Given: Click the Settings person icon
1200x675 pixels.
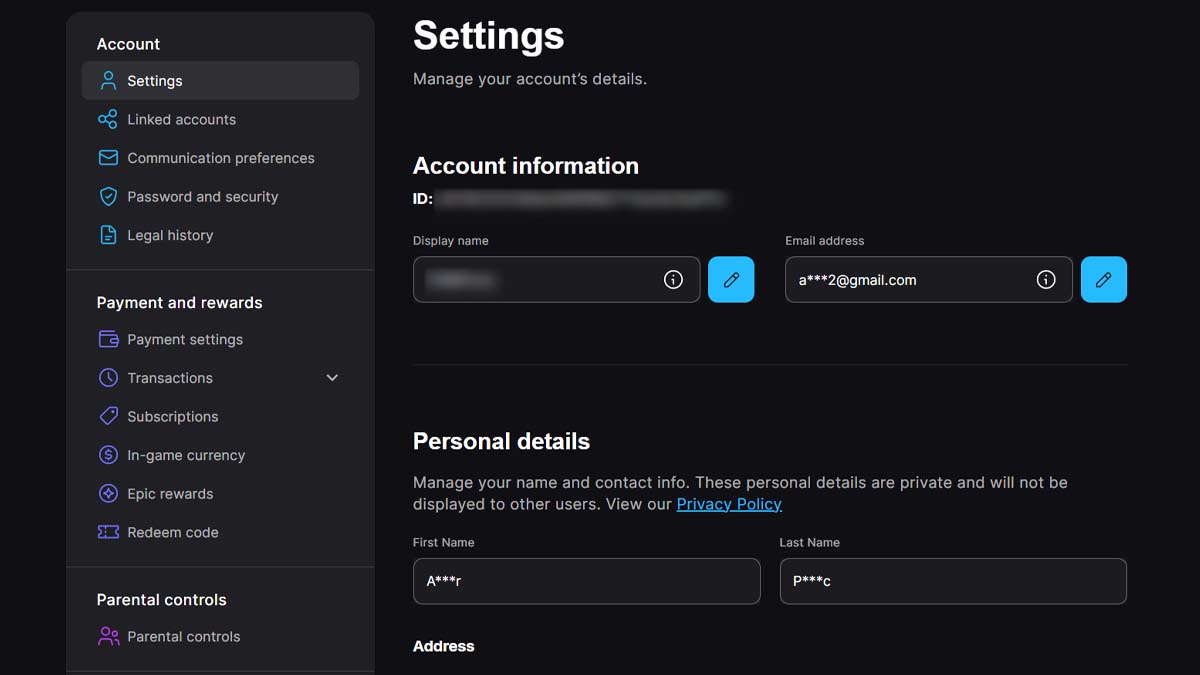Looking at the screenshot, I should [x=108, y=81].
